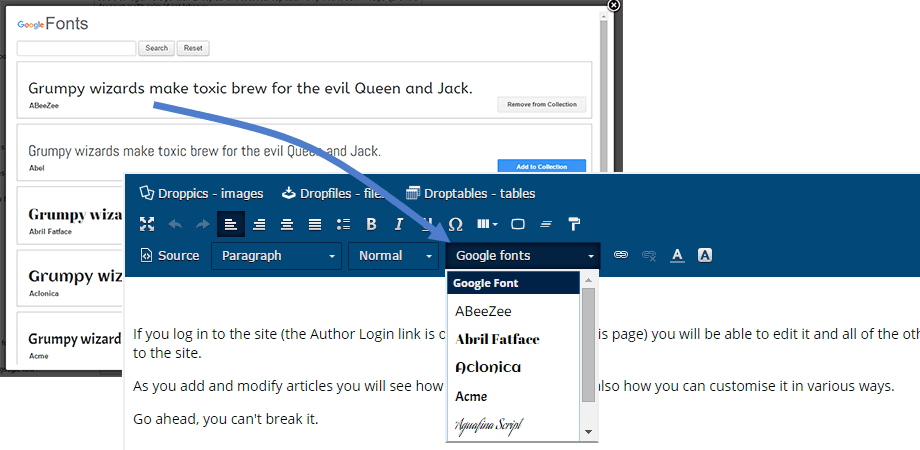This screenshot has width=920, height=450.
Task: Apply justify text alignment
Action: coord(315,224)
